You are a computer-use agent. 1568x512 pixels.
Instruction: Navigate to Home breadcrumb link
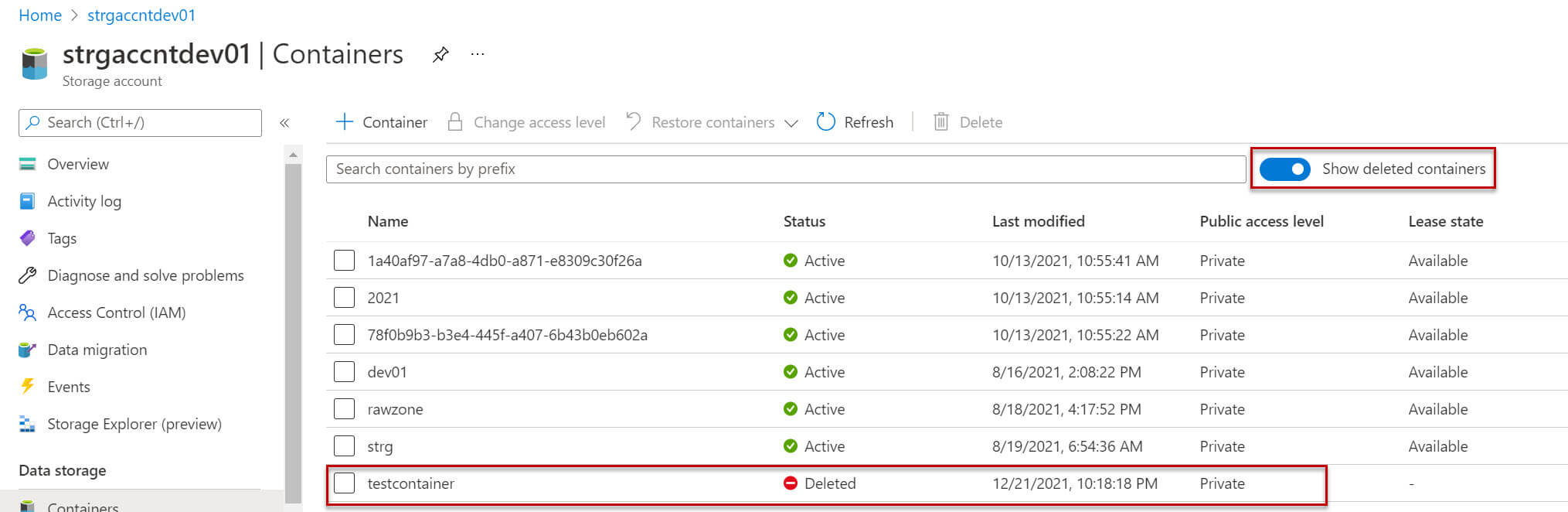click(x=40, y=15)
